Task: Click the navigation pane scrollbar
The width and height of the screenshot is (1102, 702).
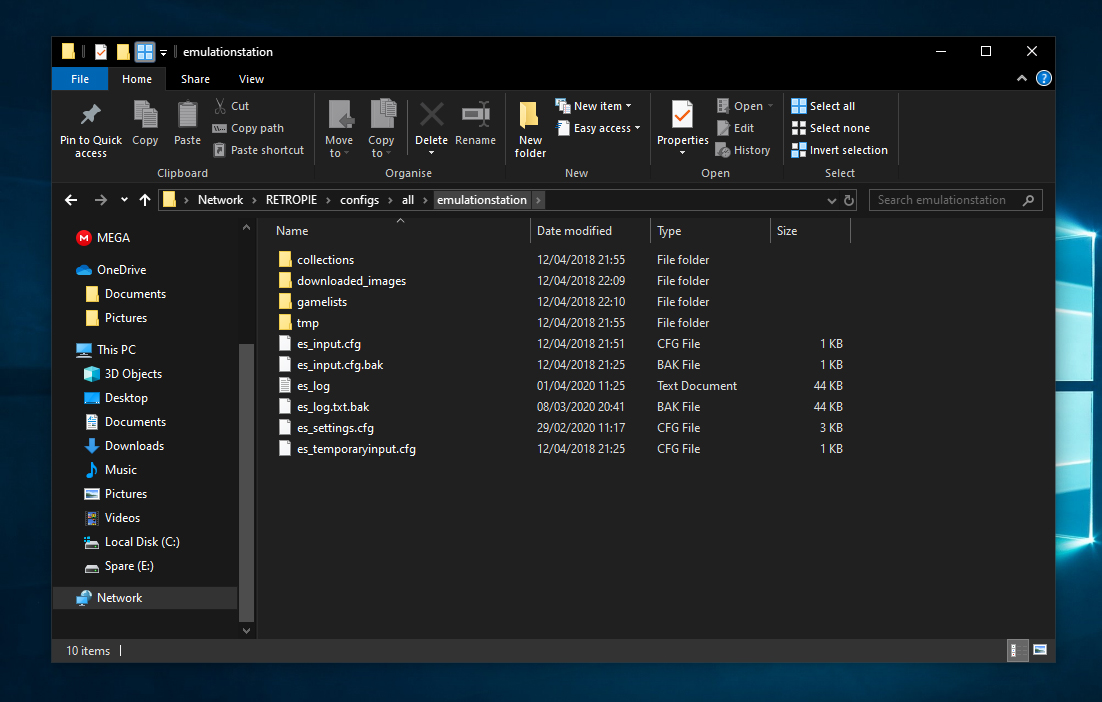Action: click(x=246, y=482)
